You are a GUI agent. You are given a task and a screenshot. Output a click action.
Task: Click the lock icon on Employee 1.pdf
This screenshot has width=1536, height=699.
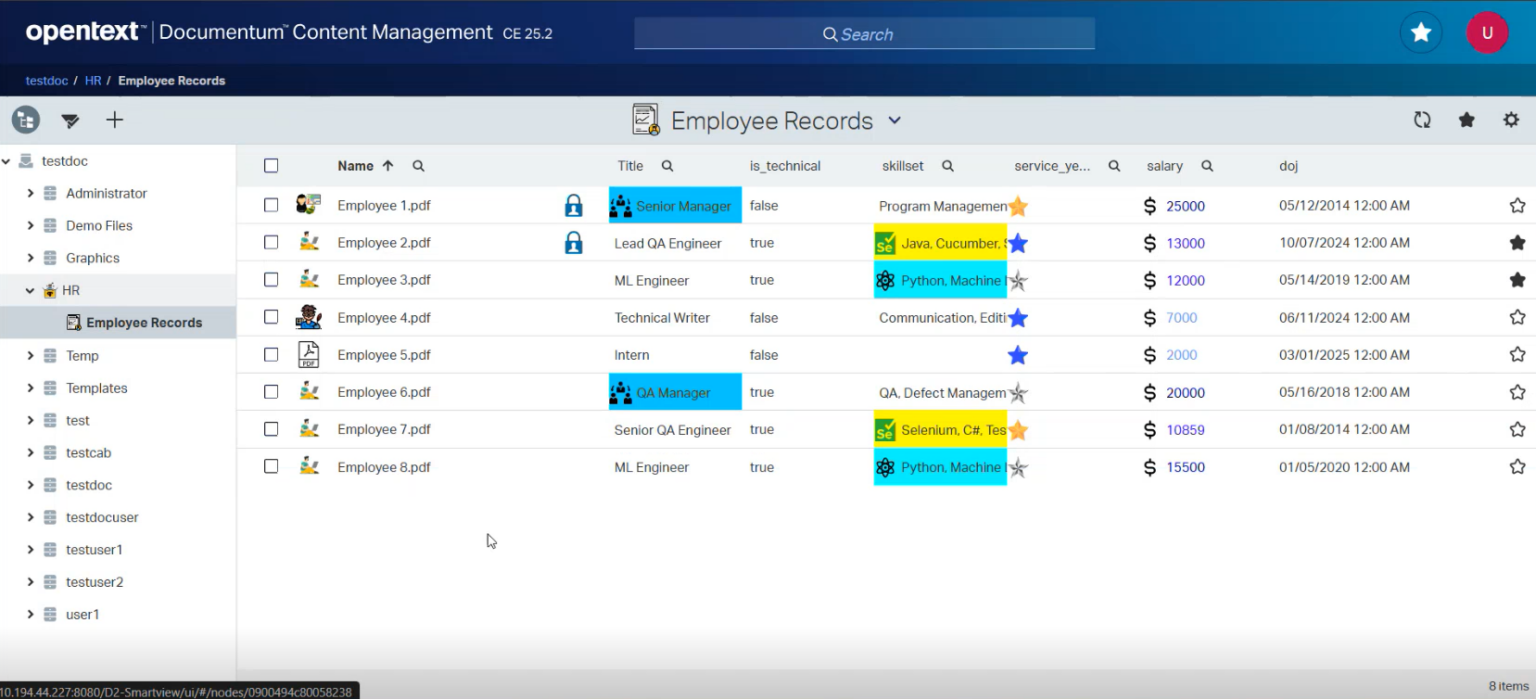(x=573, y=205)
